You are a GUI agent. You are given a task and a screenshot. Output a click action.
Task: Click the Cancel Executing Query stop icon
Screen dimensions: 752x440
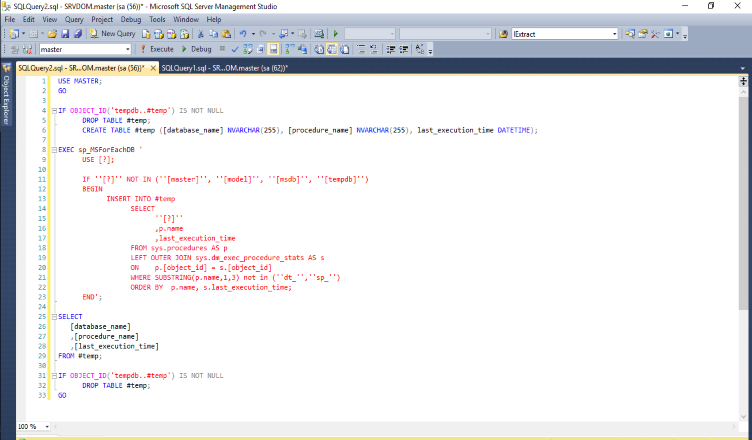pyautogui.click(x=223, y=48)
